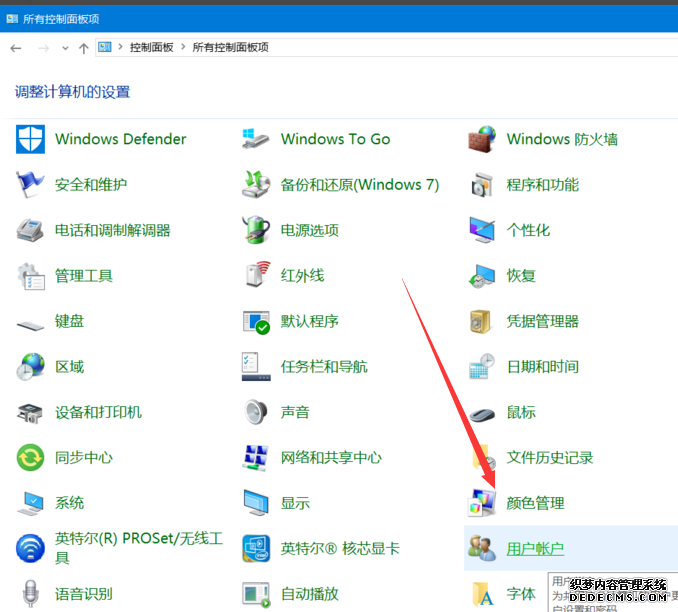The width and height of the screenshot is (678, 612).
Task: Open the 鼠标 mouse icon
Action: 482,415
